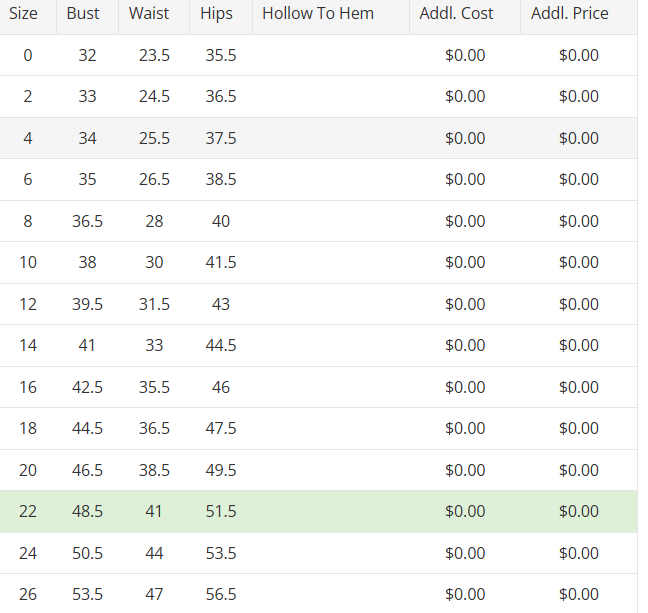Click Hollow To Hem cell for size 10
Image resolution: width=648 pixels, height=613 pixels.
pyautogui.click(x=330, y=263)
